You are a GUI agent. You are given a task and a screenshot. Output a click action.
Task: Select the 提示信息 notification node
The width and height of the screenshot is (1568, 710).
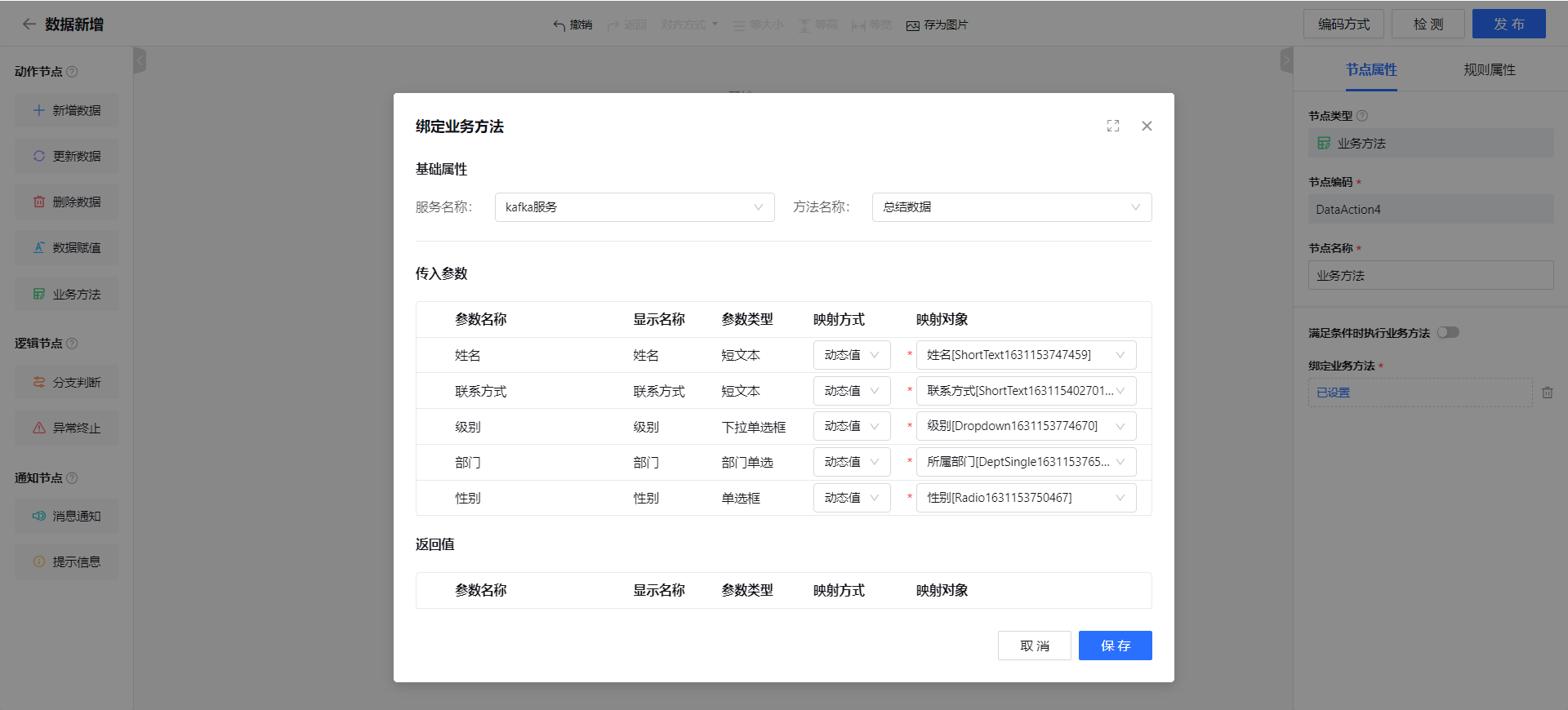66,561
